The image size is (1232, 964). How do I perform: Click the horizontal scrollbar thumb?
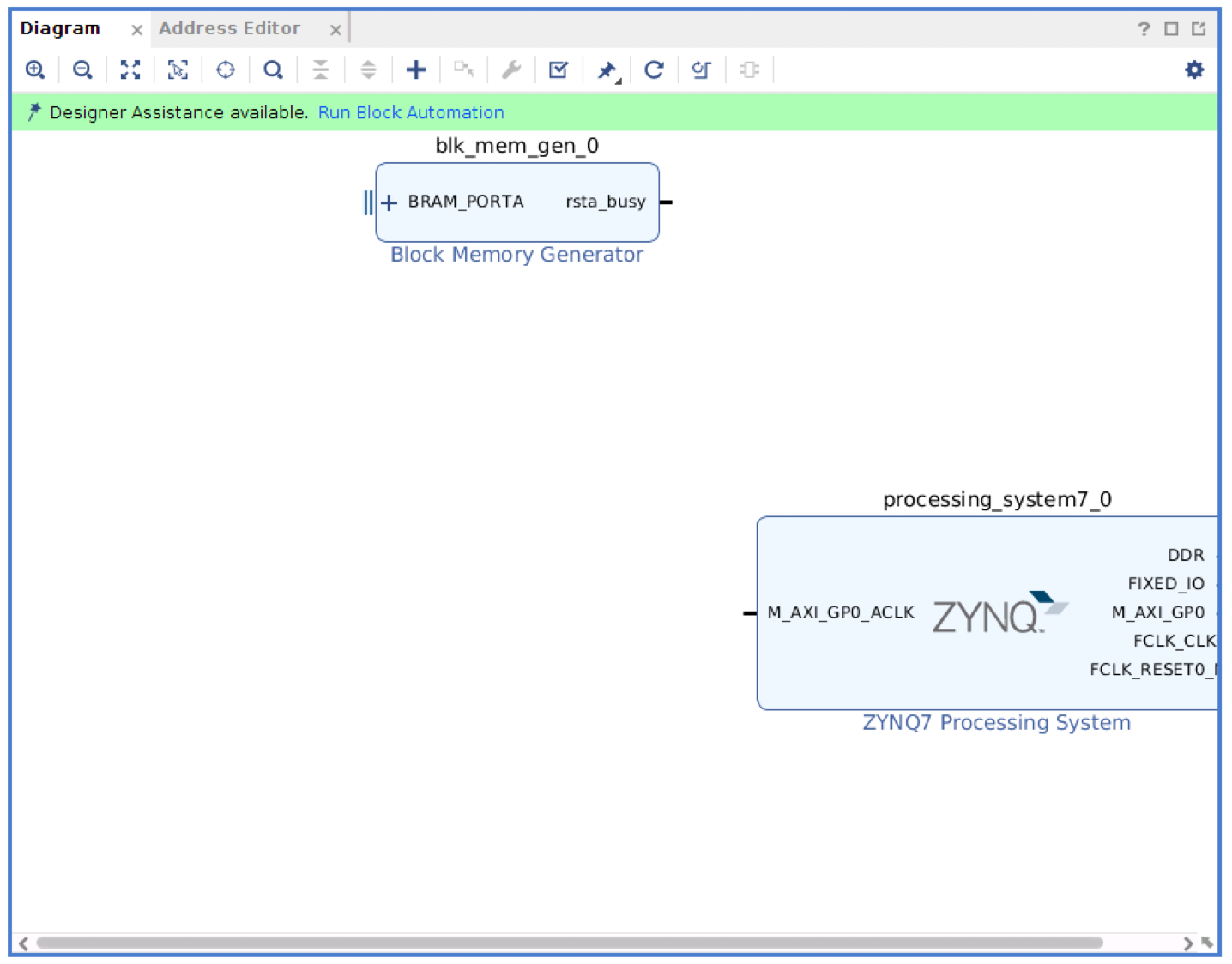[570, 943]
